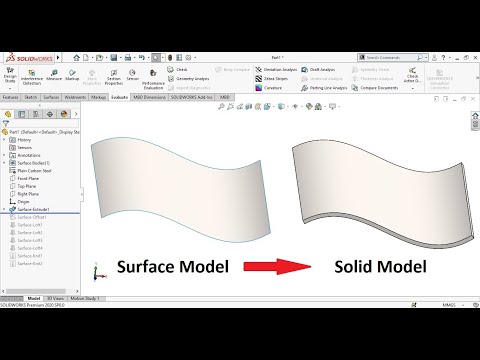Open the Features ribbon tab

pyautogui.click(x=10, y=97)
